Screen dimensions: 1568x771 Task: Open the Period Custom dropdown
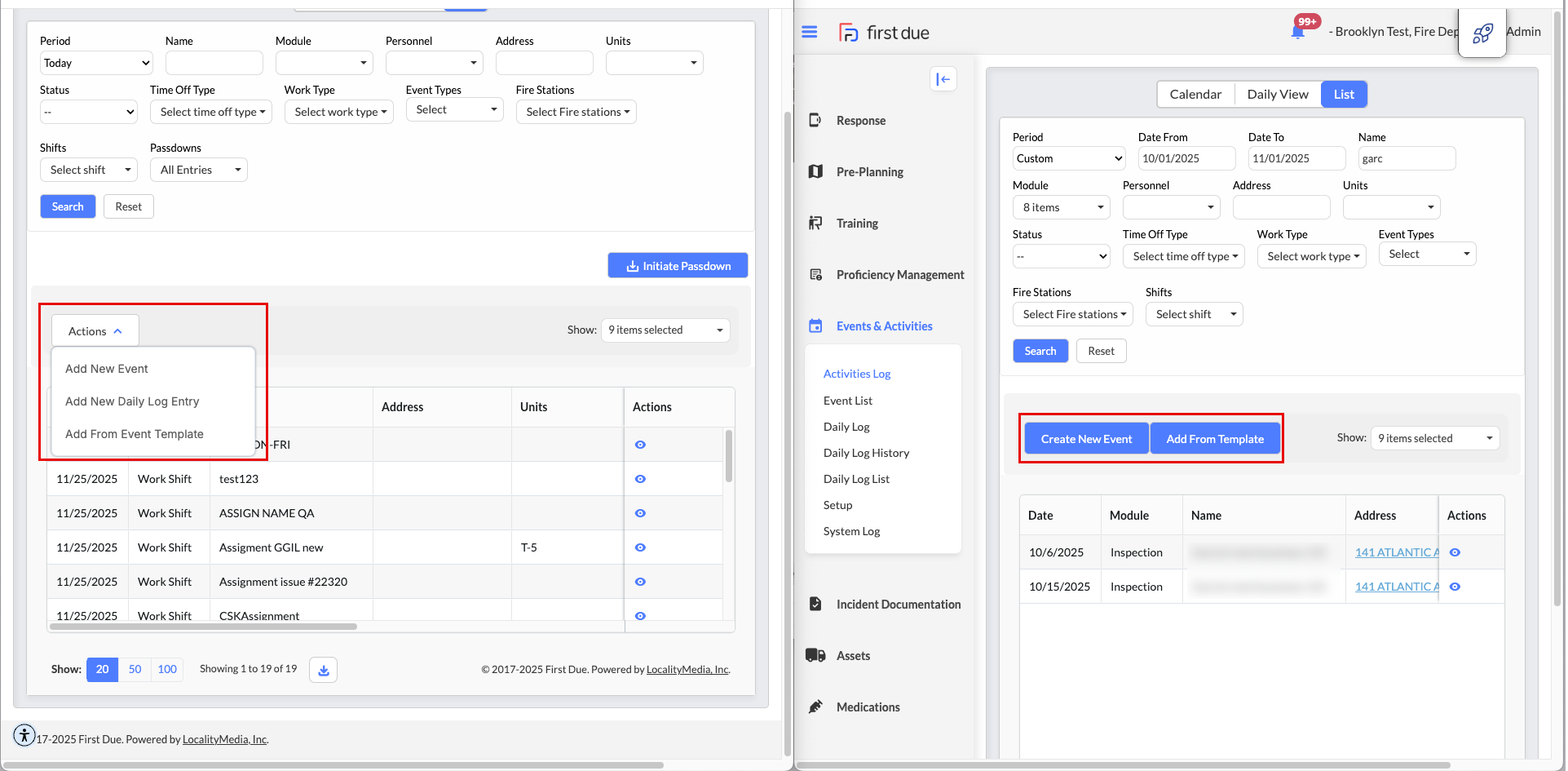(x=1068, y=158)
